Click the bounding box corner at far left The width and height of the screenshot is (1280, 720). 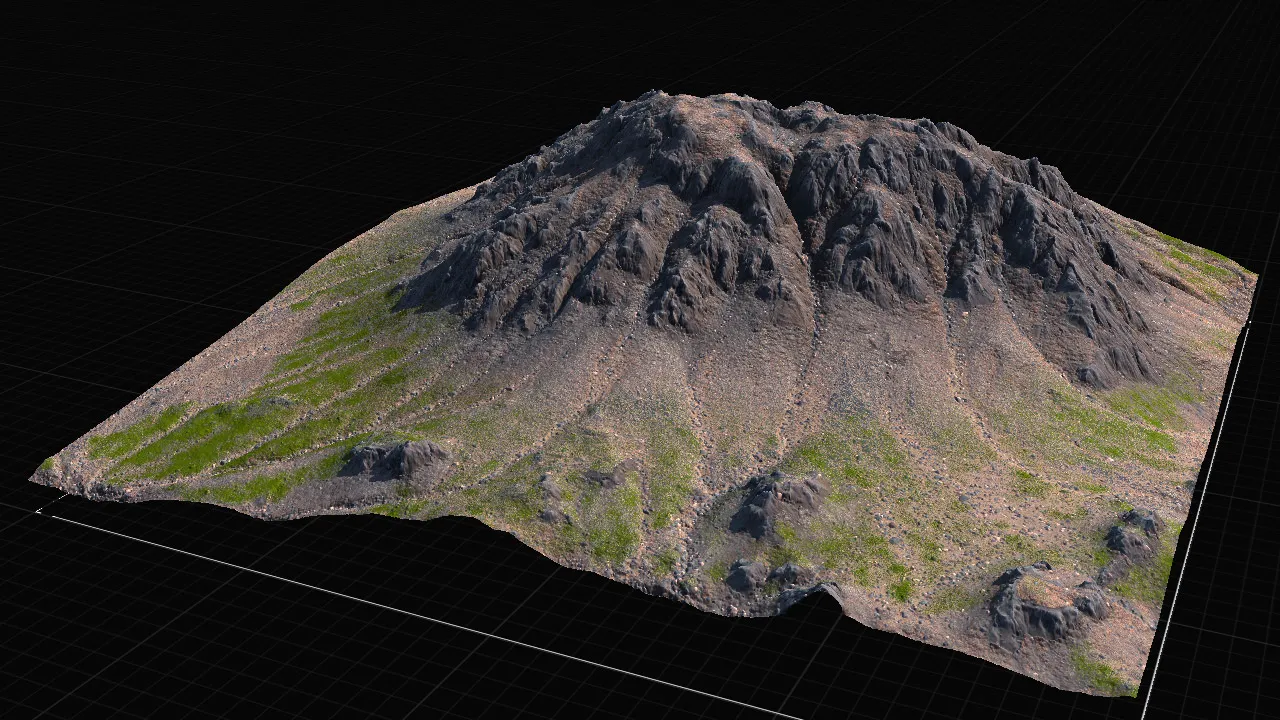click(x=40, y=511)
